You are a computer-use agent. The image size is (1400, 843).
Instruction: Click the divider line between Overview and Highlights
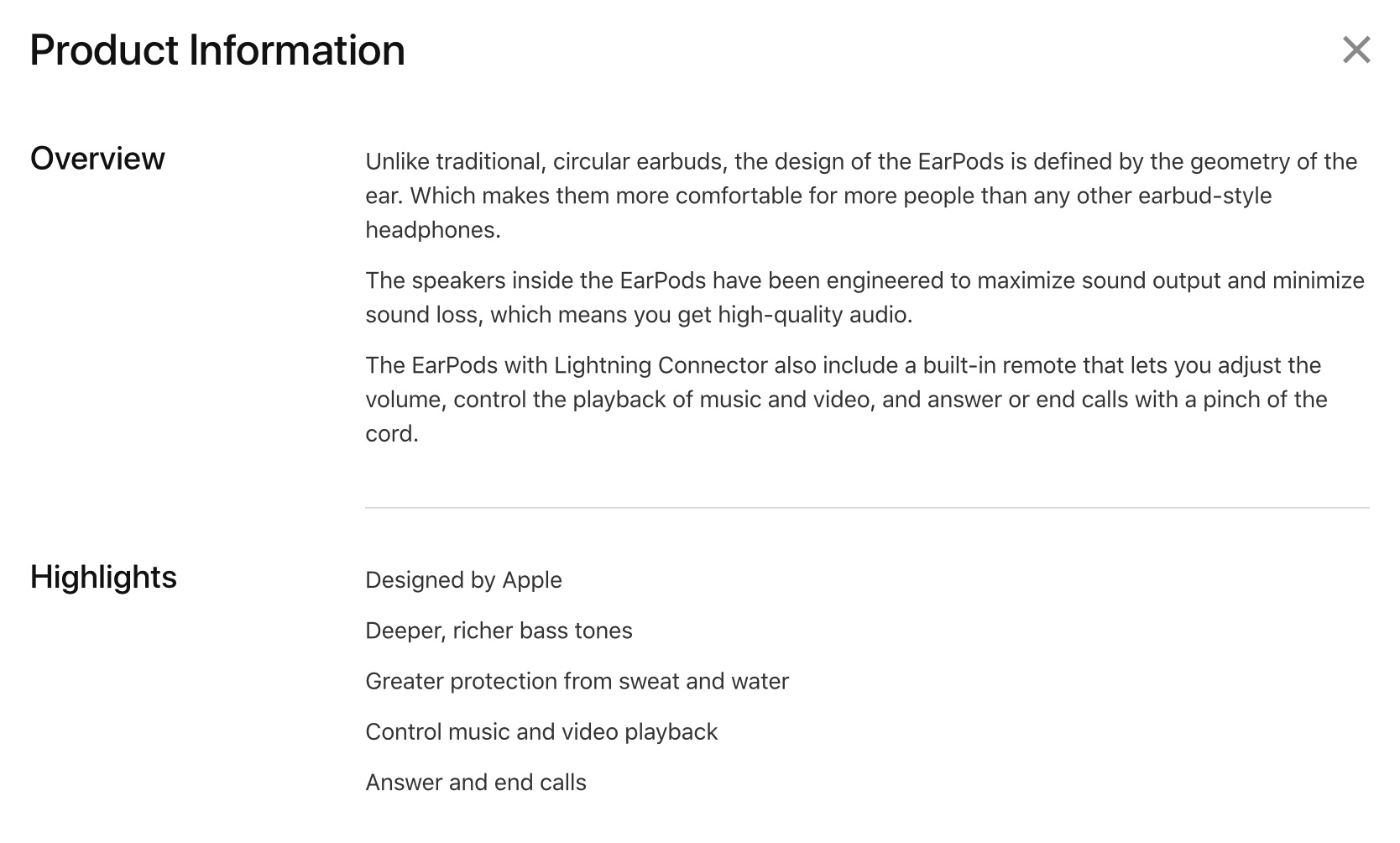pyautogui.click(x=867, y=508)
